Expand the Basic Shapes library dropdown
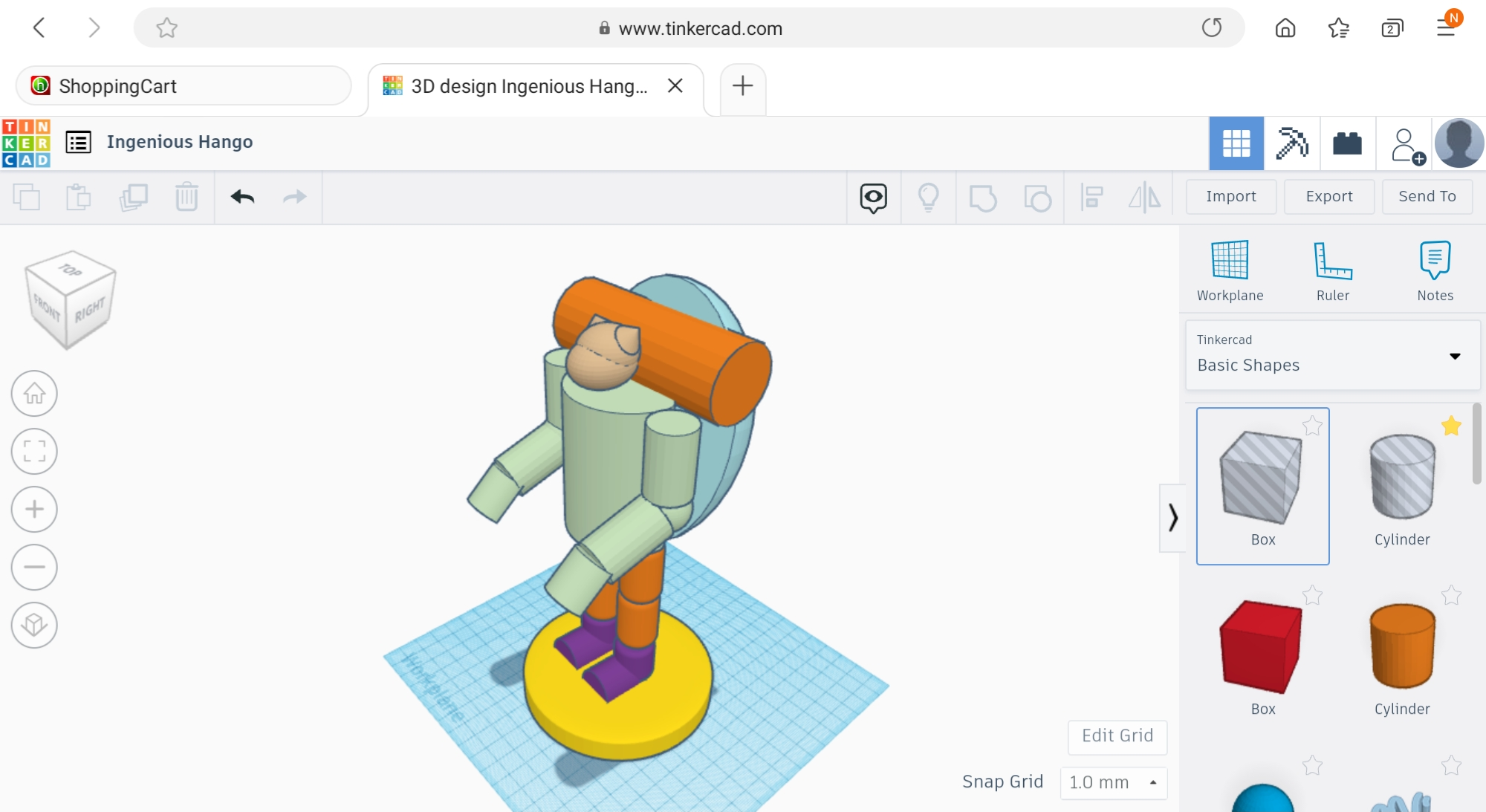The image size is (1486, 812). tap(1454, 357)
